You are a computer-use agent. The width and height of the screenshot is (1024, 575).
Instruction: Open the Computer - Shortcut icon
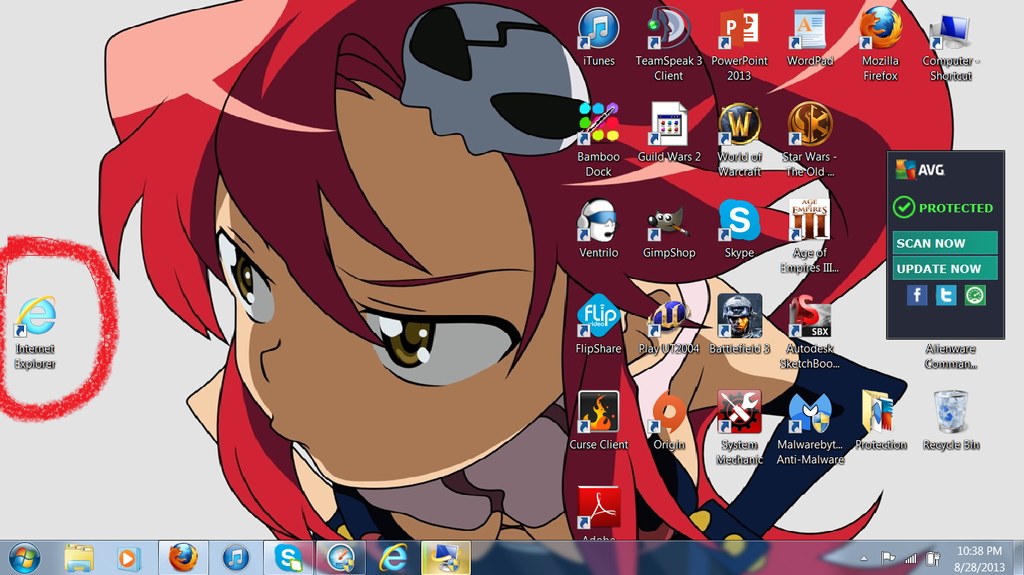tap(951, 44)
